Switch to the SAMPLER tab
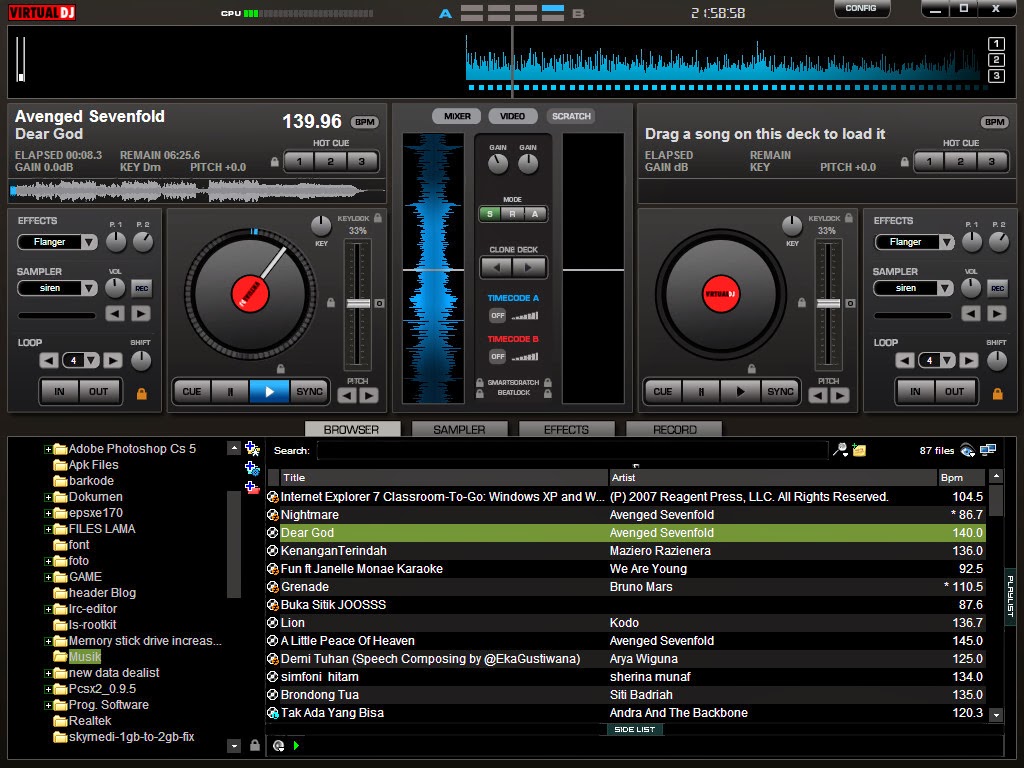The width and height of the screenshot is (1024, 768). 459,429
